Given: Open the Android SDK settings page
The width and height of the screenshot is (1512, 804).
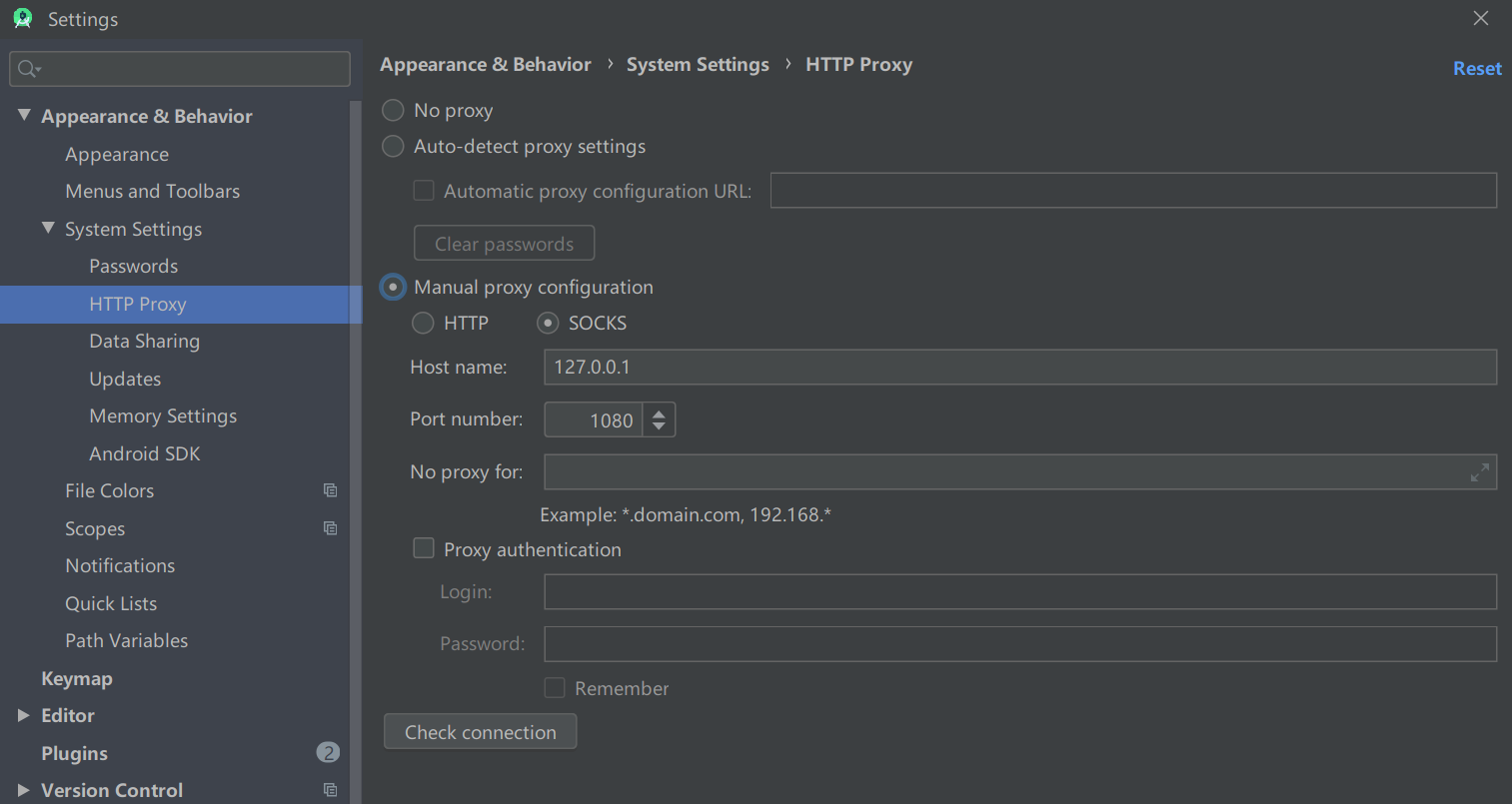Looking at the screenshot, I should 145,453.
